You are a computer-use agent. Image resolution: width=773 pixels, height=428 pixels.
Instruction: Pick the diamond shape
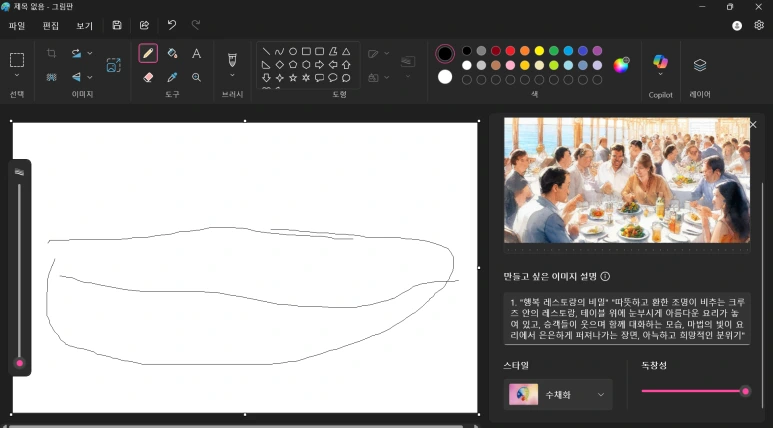click(x=280, y=65)
